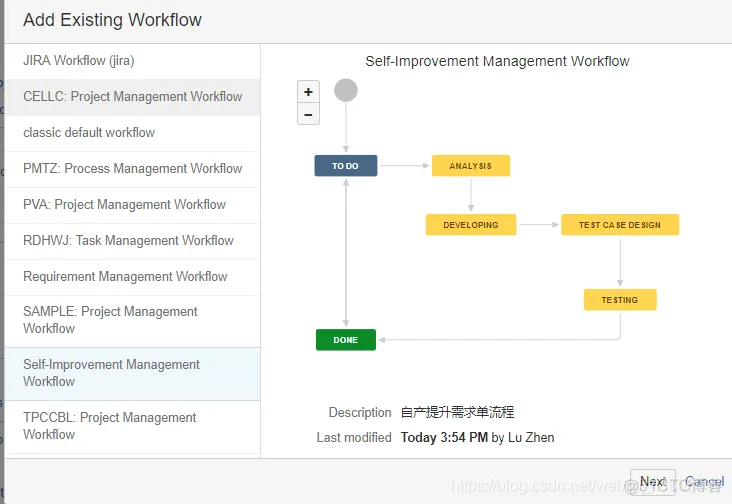Choose JIRA Workflow (jira) from list
This screenshot has height=504, width=732.
pos(133,61)
